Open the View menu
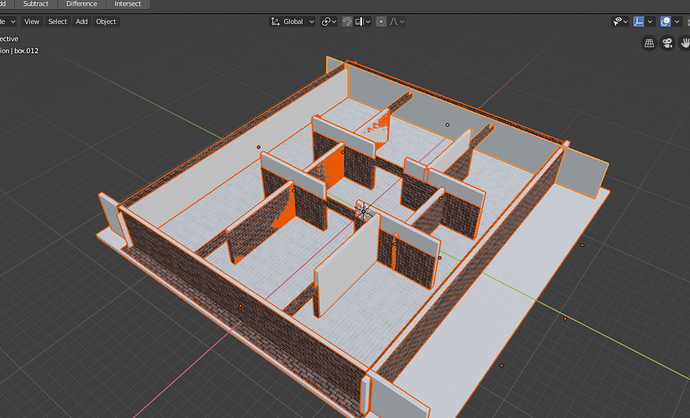This screenshot has height=418, width=690. coord(32,21)
